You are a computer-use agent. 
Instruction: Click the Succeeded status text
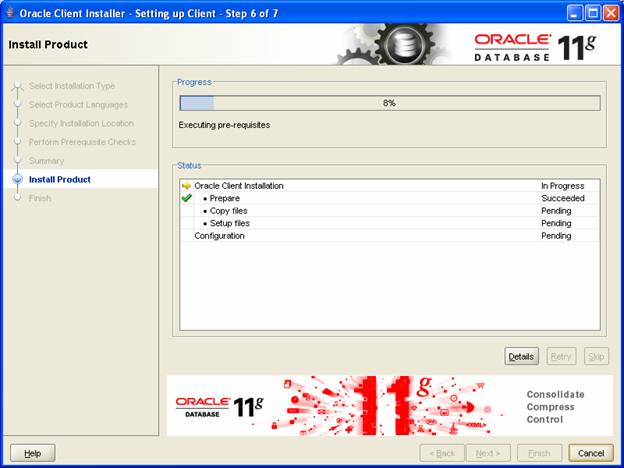pyautogui.click(x=563, y=198)
